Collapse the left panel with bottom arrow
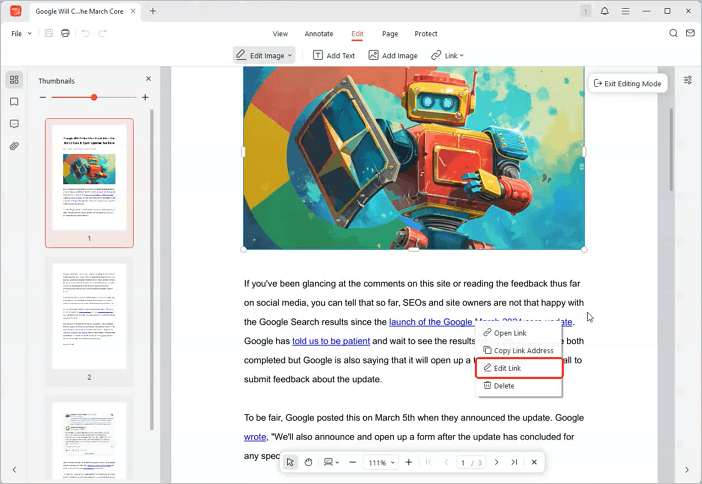Image resolution: width=702 pixels, height=484 pixels. (x=14, y=470)
